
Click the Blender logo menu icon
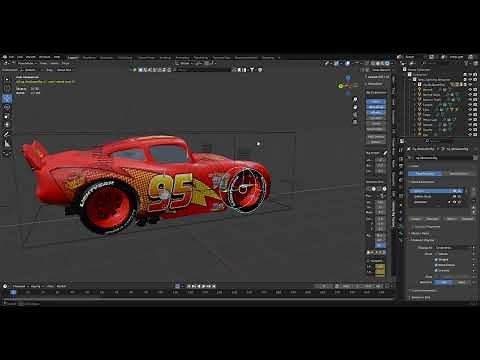tap(5, 57)
